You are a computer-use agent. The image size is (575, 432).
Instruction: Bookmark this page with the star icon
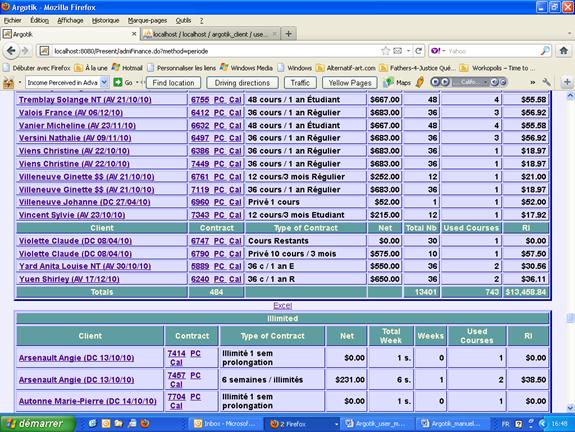(x=385, y=51)
